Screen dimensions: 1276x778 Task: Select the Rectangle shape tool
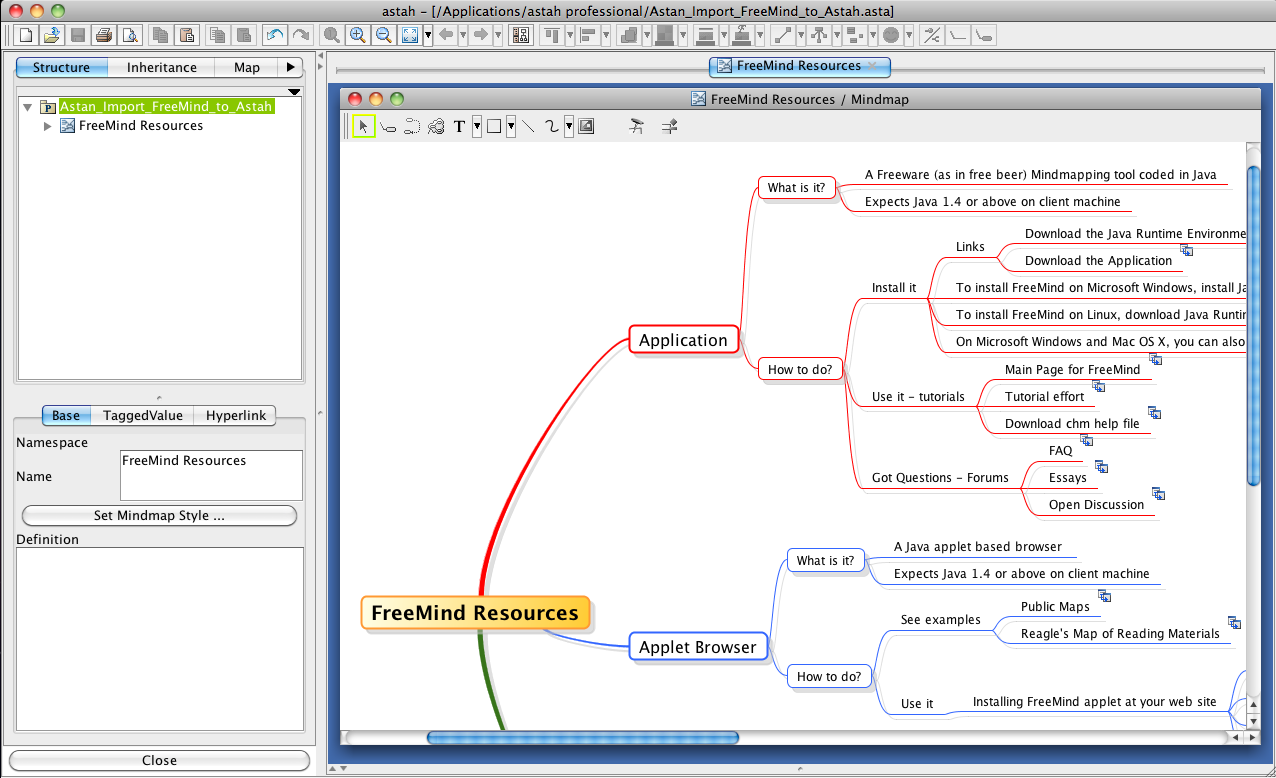pos(494,127)
